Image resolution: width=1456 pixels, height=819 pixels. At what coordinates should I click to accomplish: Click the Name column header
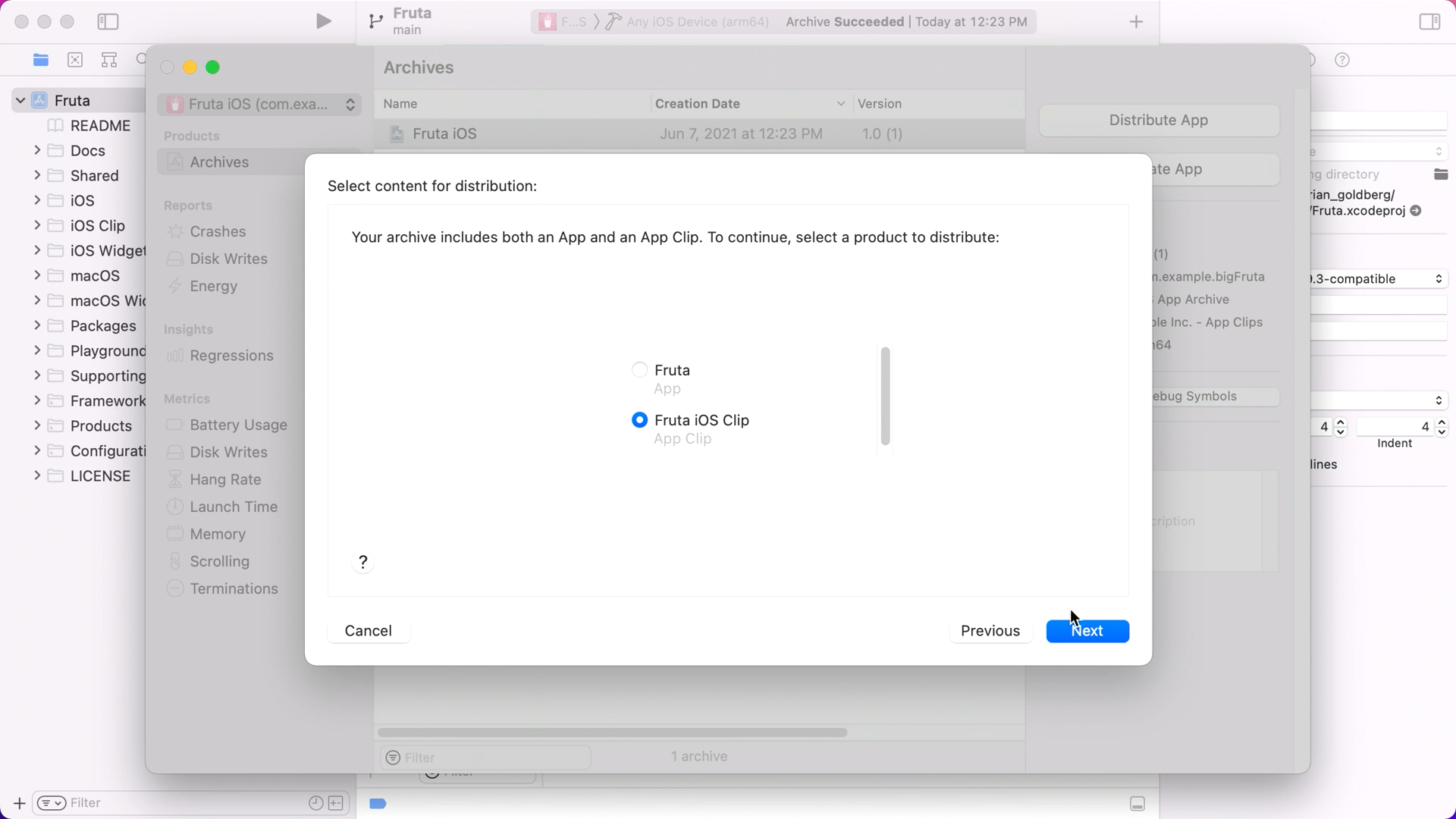pyautogui.click(x=513, y=103)
